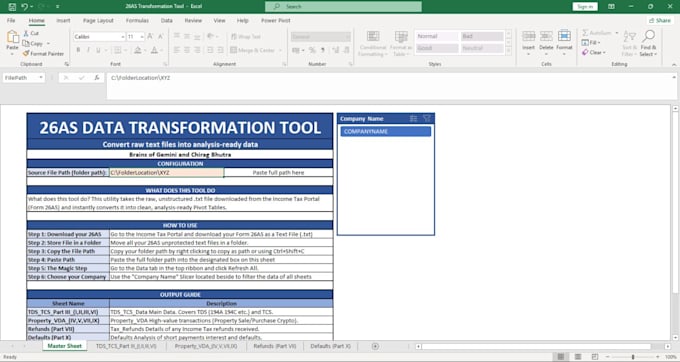Image resolution: width=680 pixels, height=362 pixels.
Task: Expand the font name dropdown
Action: click(x=123, y=37)
